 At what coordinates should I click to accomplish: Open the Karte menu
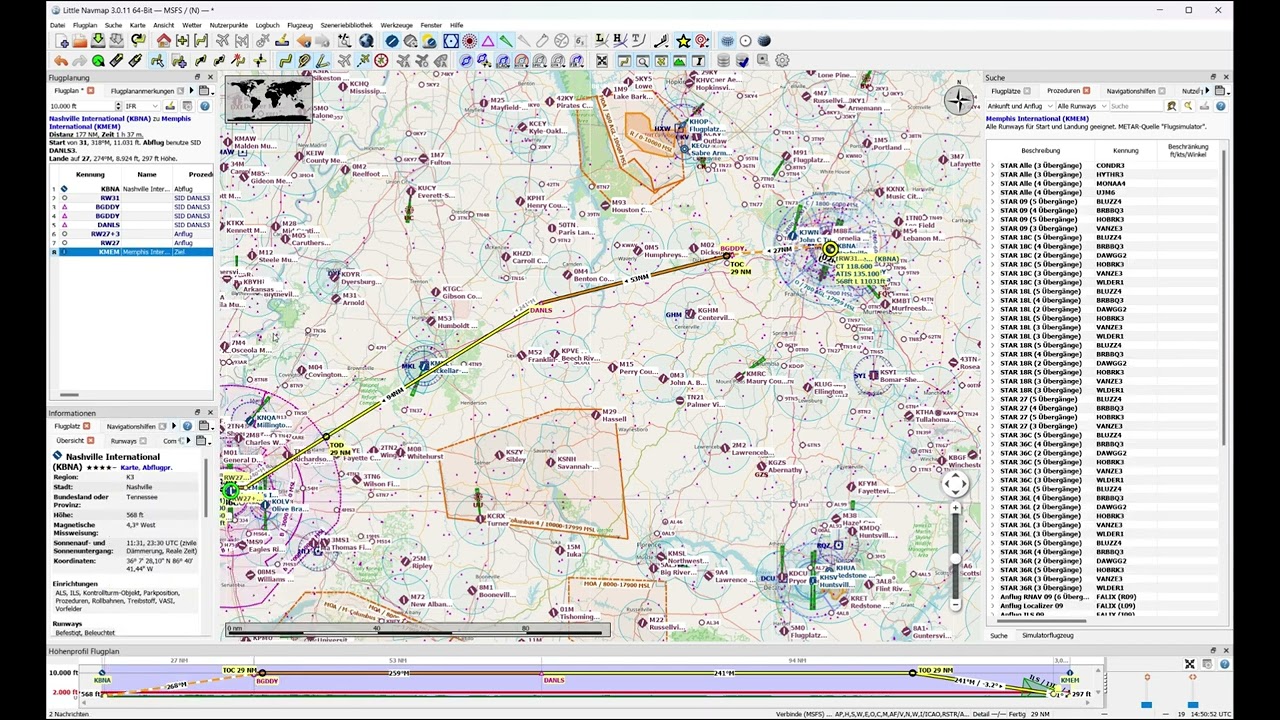[138, 25]
